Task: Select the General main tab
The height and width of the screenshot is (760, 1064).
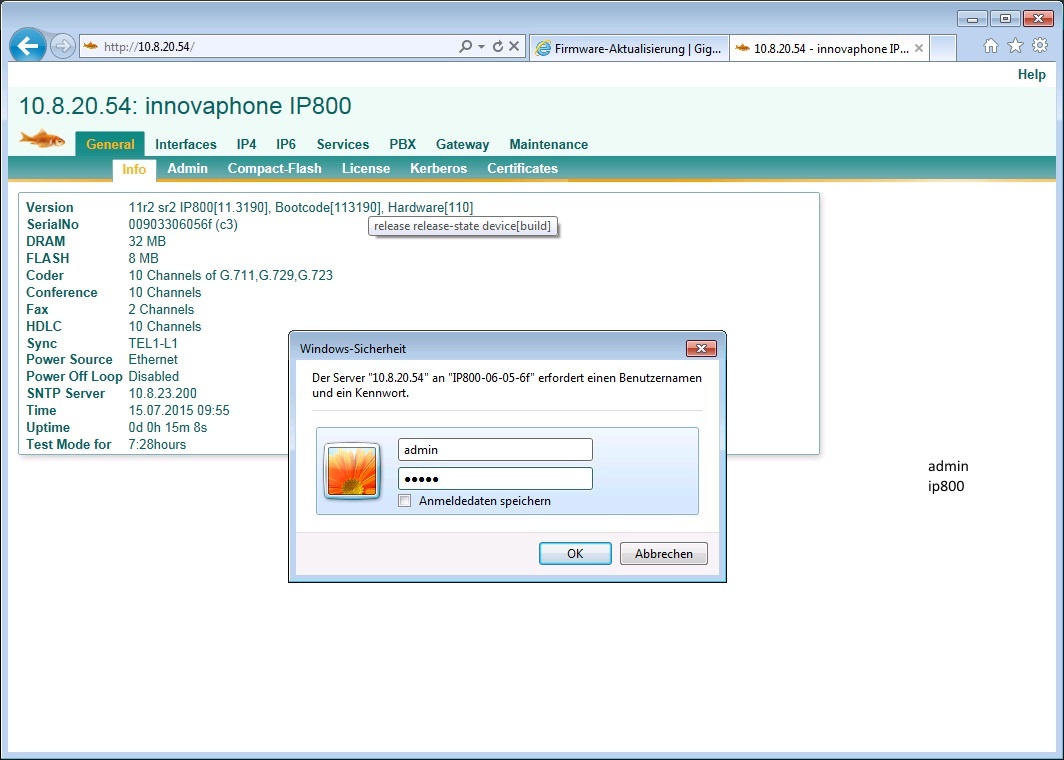Action: pos(110,144)
